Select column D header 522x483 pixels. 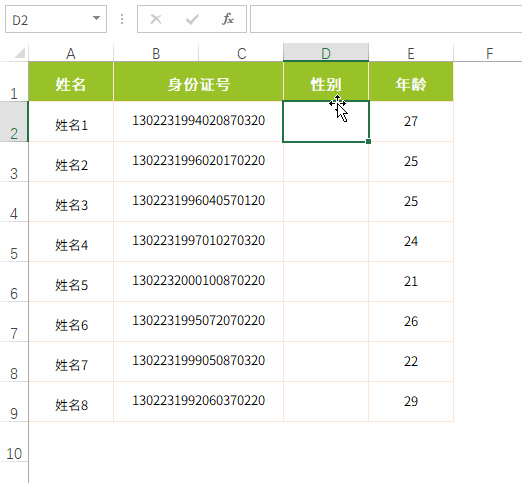tap(326, 53)
